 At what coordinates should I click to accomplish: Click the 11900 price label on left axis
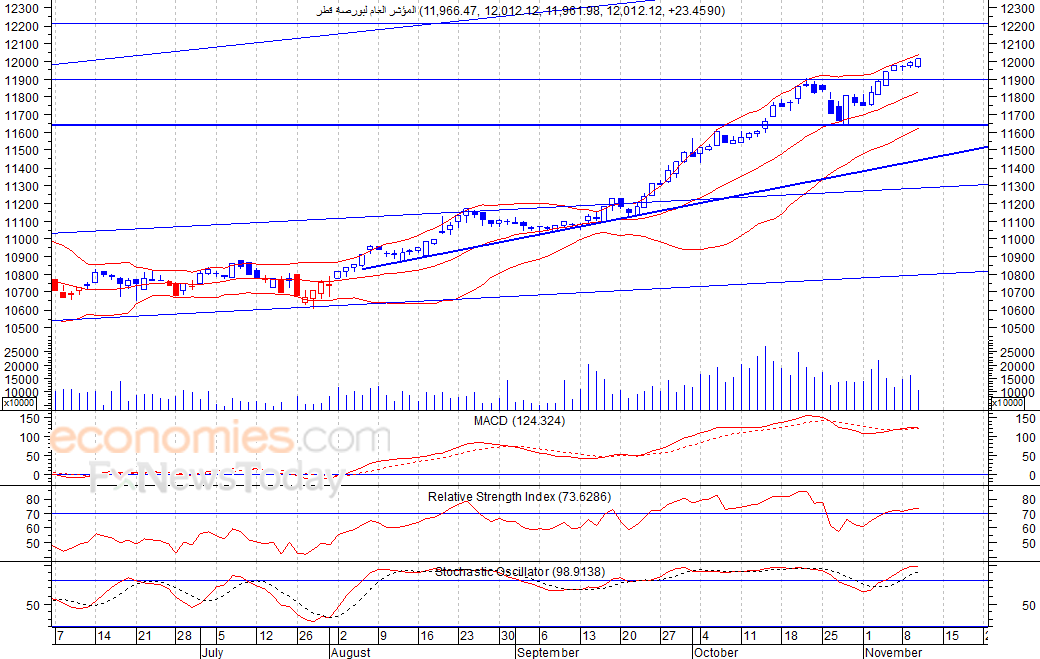point(21,80)
